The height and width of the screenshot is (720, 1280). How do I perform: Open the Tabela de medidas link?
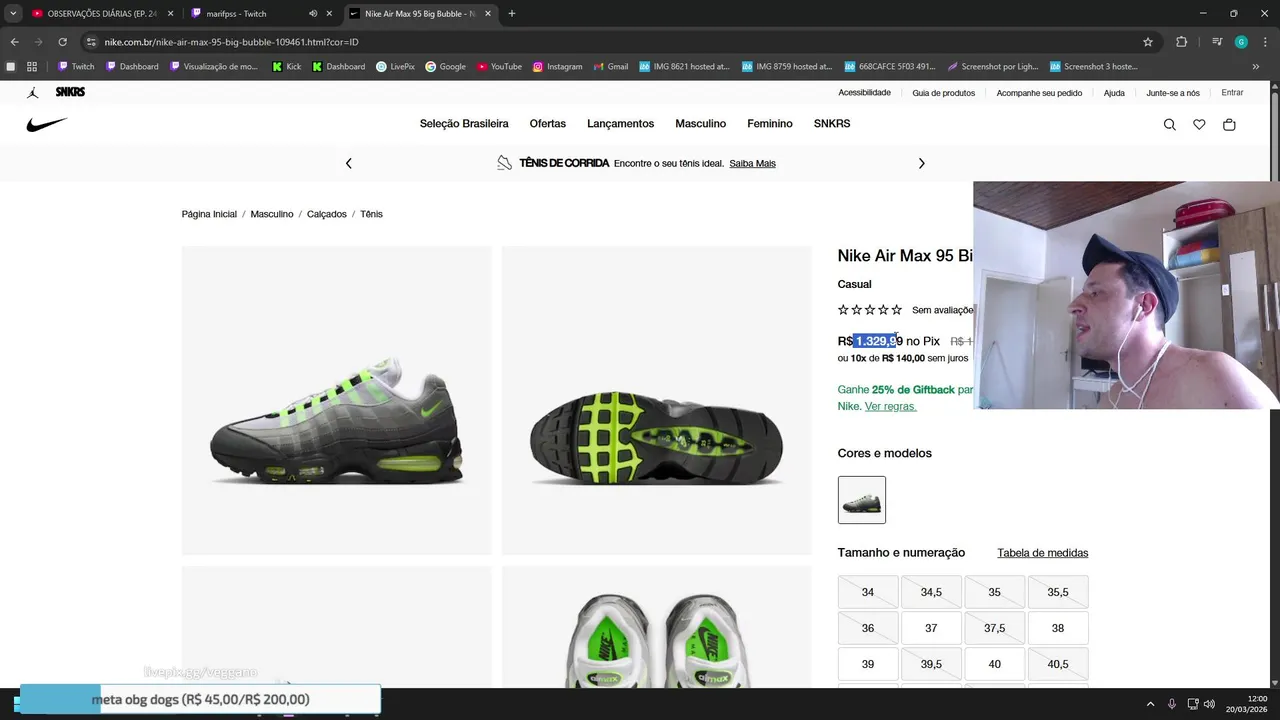tap(1042, 553)
